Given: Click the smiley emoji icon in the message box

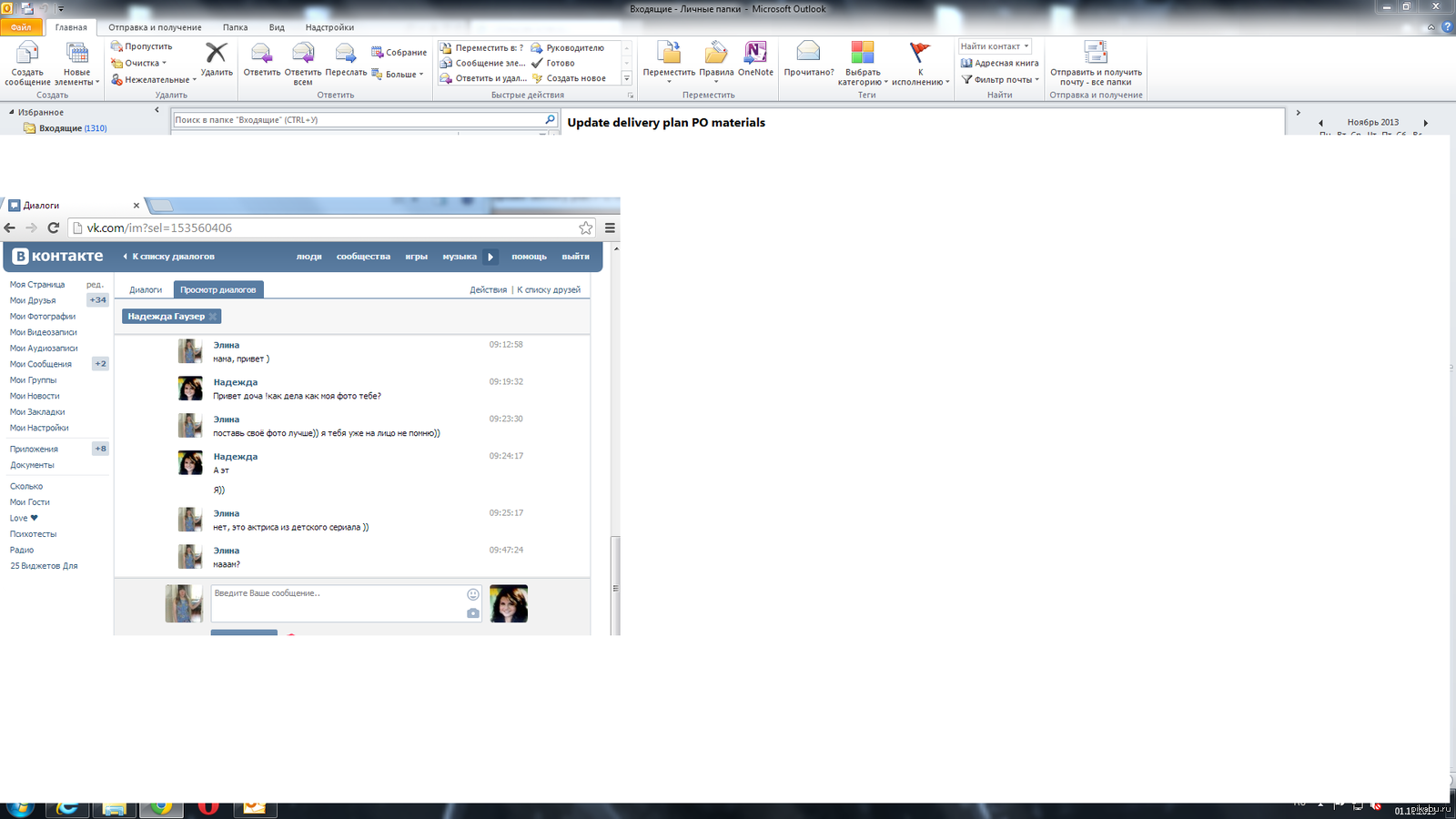Looking at the screenshot, I should [473, 594].
